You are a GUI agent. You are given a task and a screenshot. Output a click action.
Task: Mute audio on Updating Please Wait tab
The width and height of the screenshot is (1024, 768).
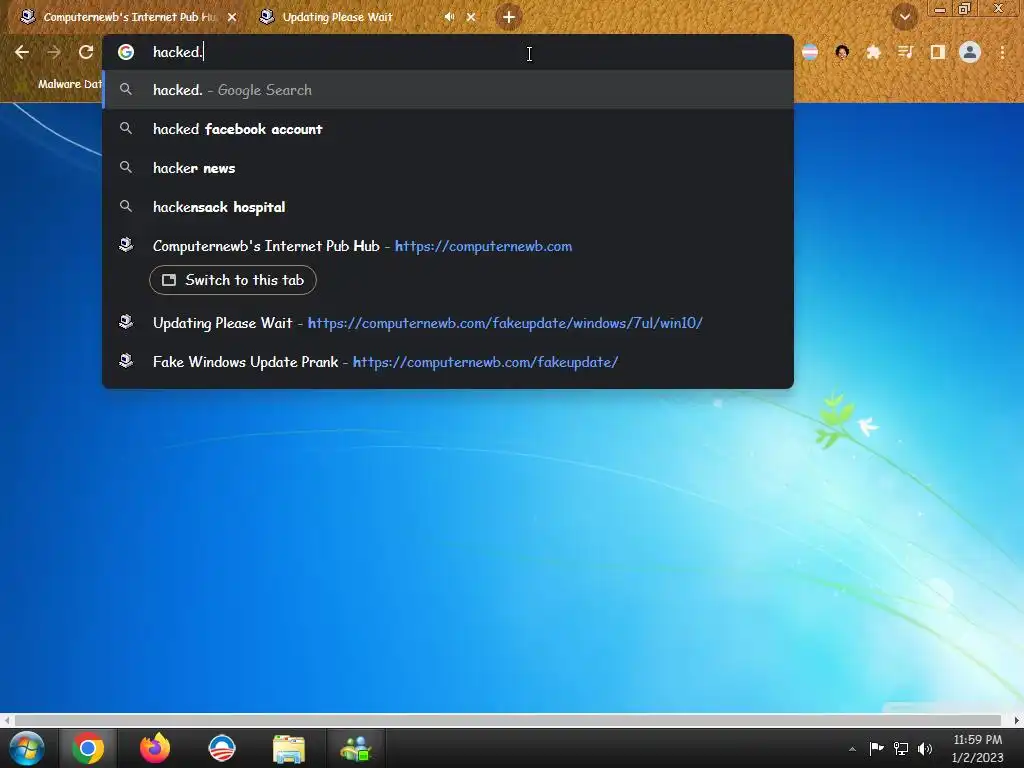[449, 17]
